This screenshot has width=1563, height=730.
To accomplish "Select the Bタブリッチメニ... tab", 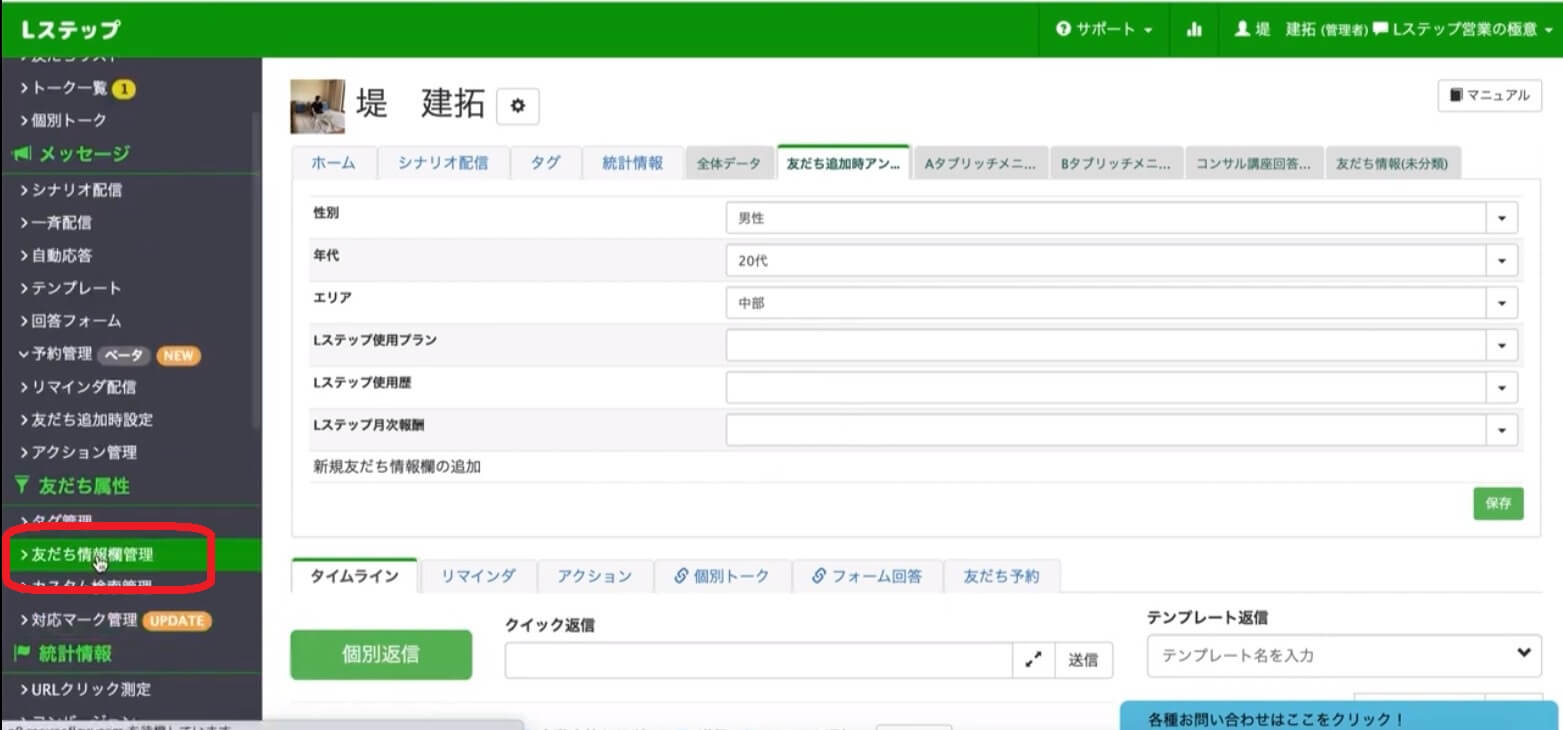I will coord(1115,164).
